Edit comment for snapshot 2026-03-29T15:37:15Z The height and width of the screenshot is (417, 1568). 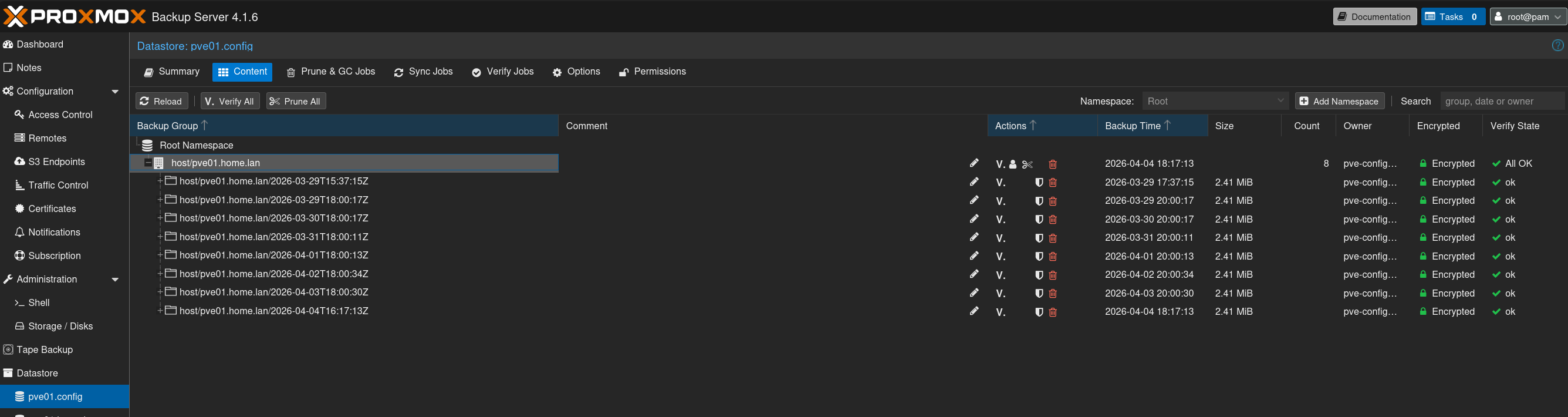tap(974, 181)
